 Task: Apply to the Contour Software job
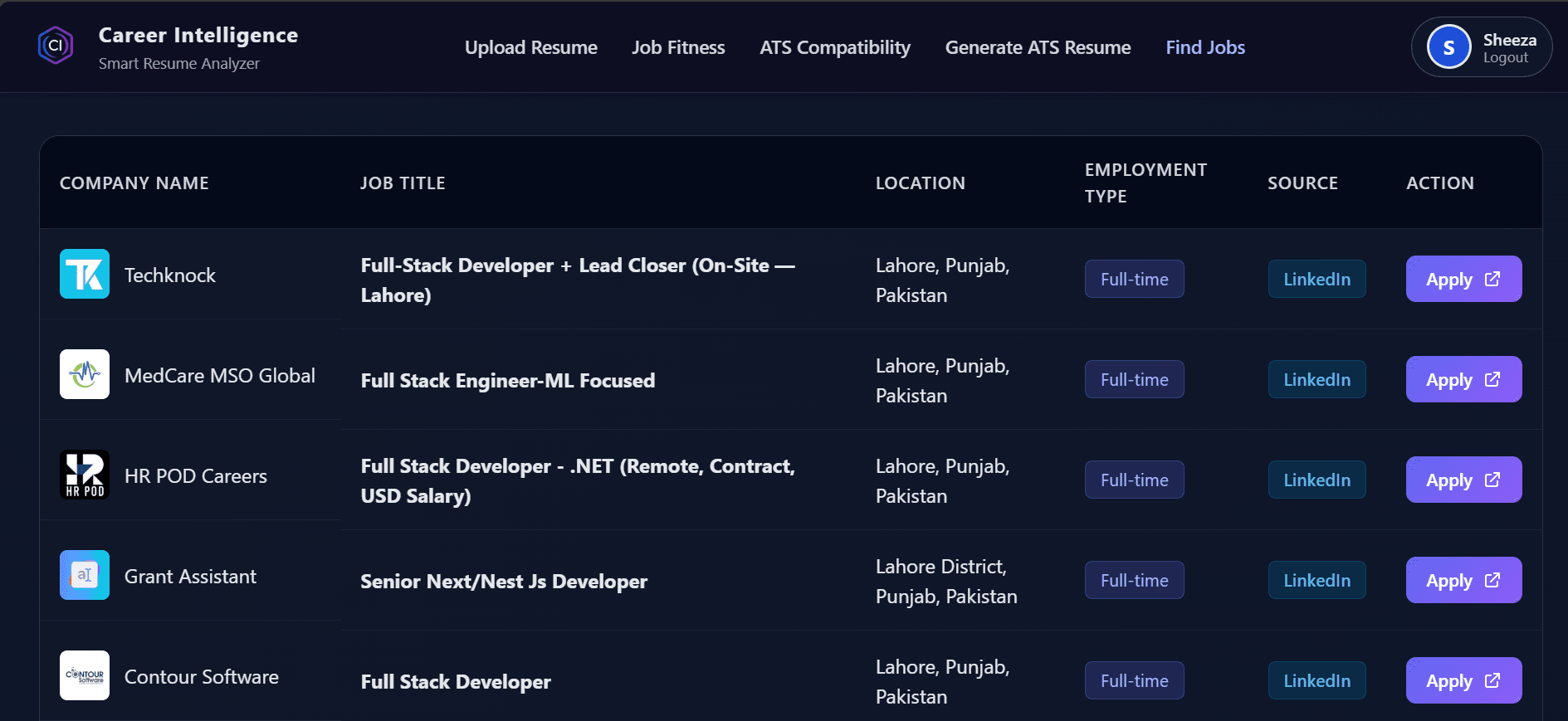(1463, 680)
